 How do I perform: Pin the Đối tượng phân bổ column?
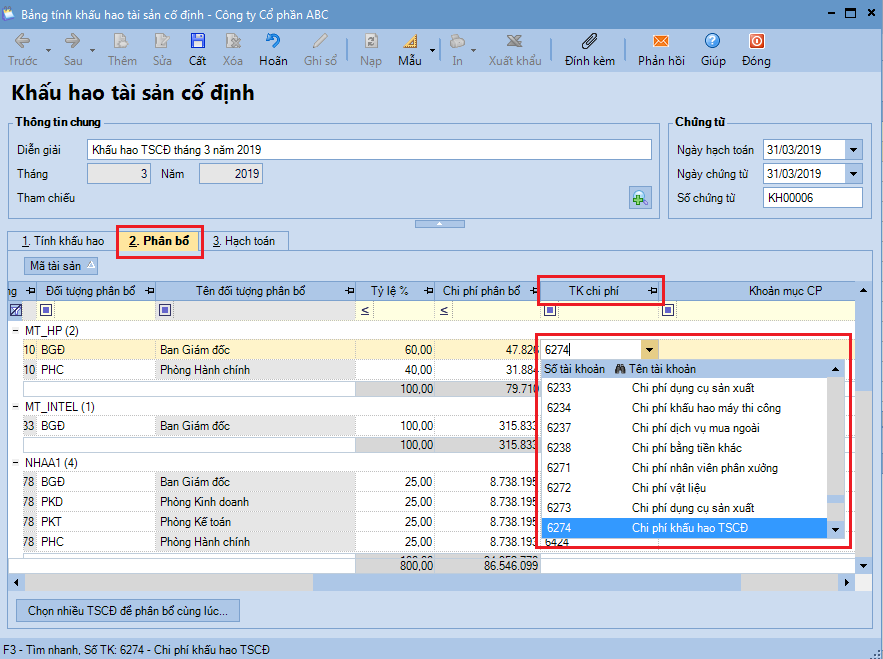pyautogui.click(x=149, y=291)
